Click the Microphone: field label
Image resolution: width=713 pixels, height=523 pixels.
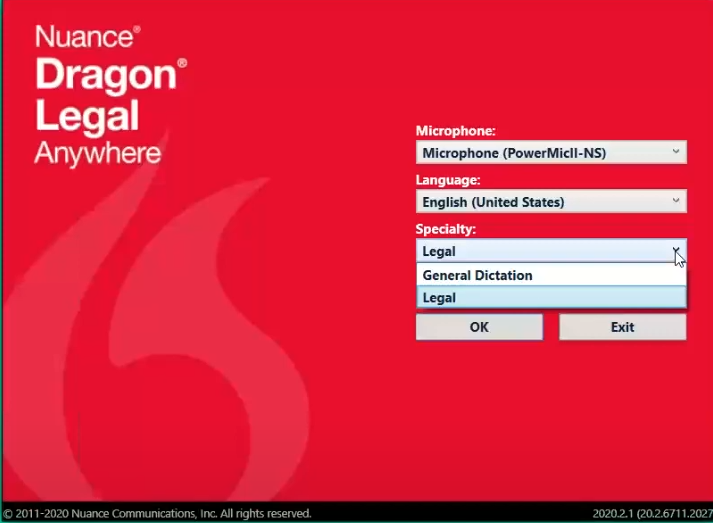click(455, 131)
